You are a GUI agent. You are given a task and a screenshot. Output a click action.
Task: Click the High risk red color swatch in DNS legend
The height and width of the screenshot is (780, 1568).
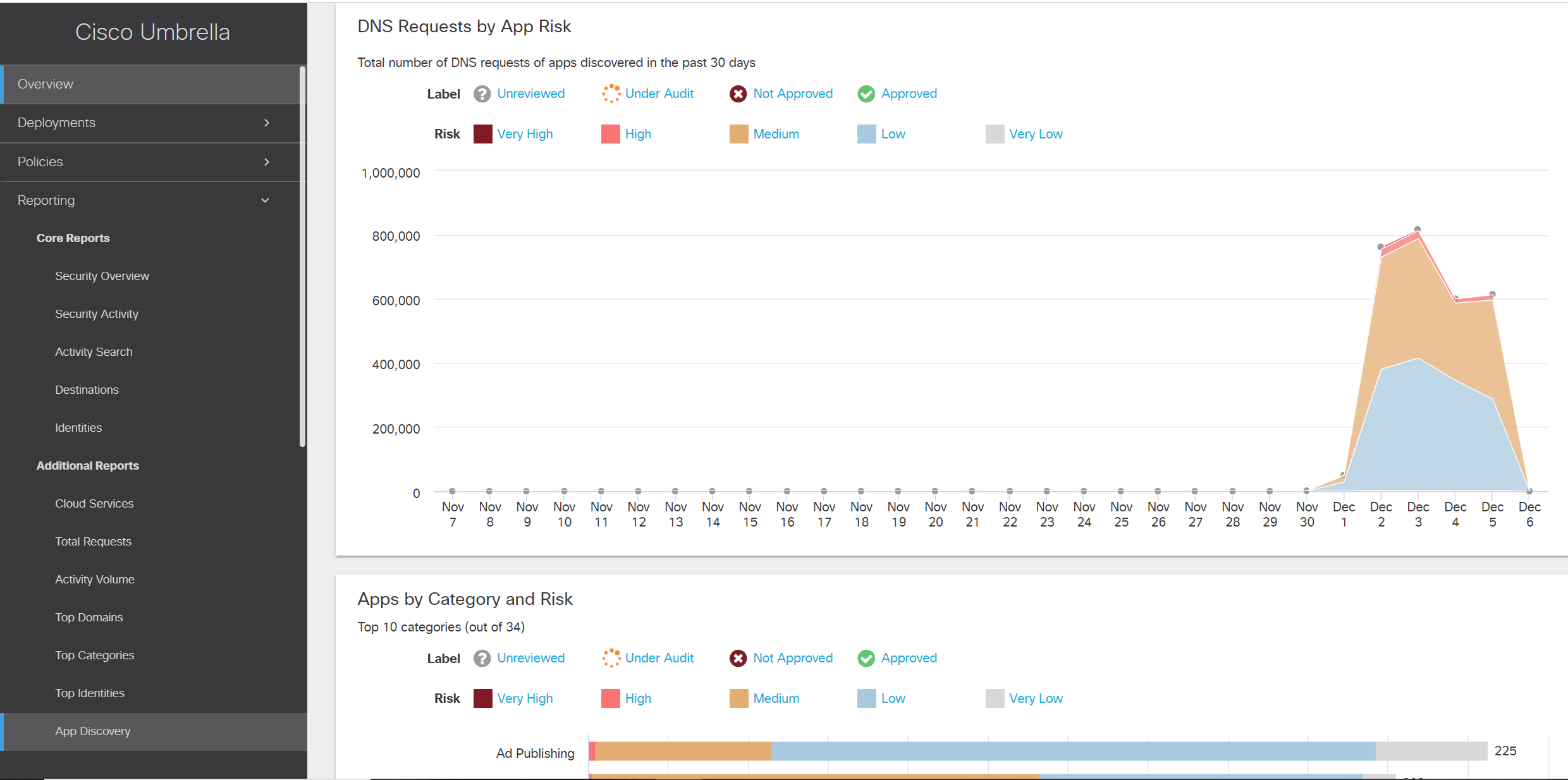click(610, 134)
